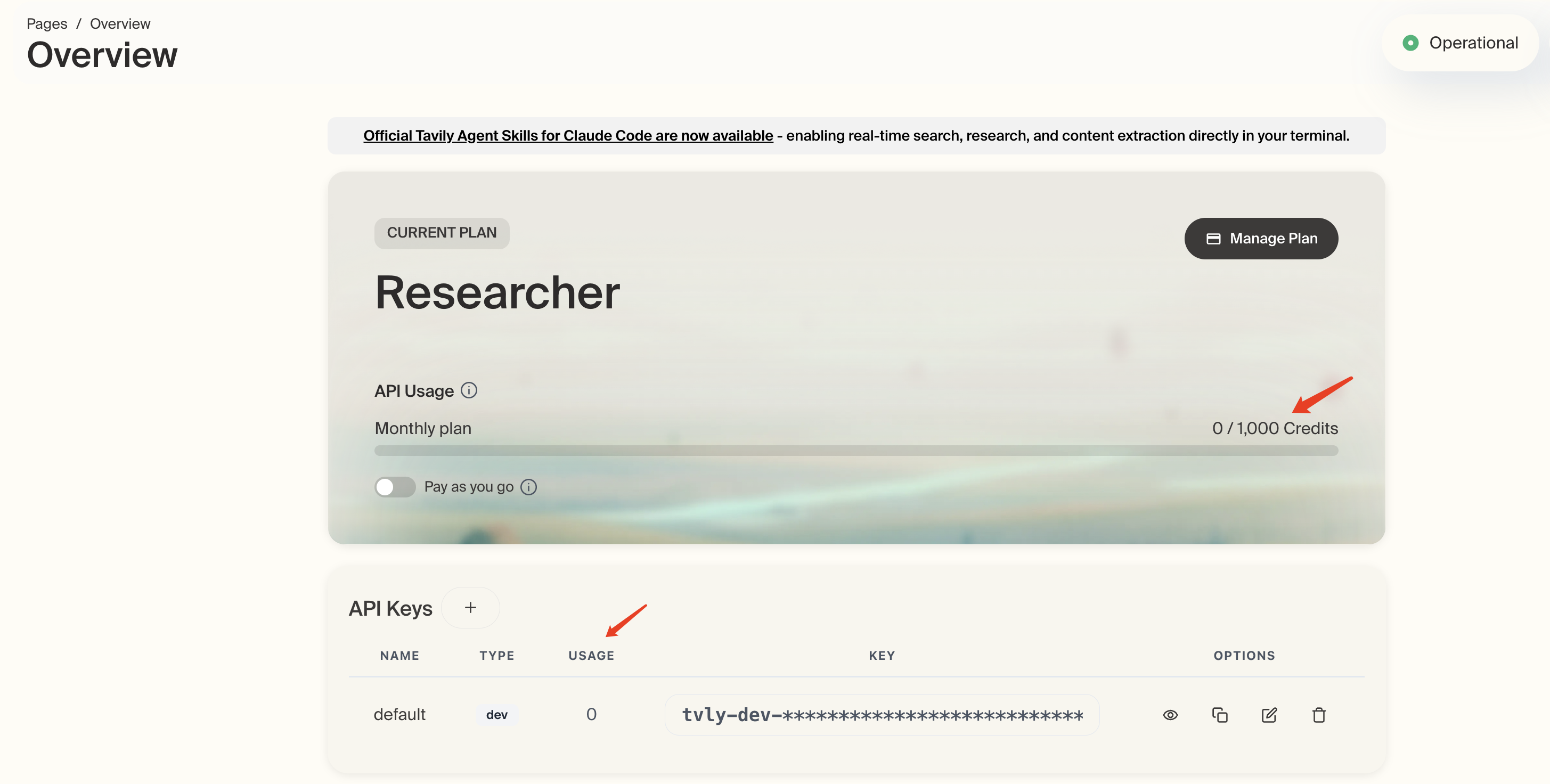This screenshot has height=784, width=1550.
Task: Edit the default API key
Action: tap(1269, 715)
